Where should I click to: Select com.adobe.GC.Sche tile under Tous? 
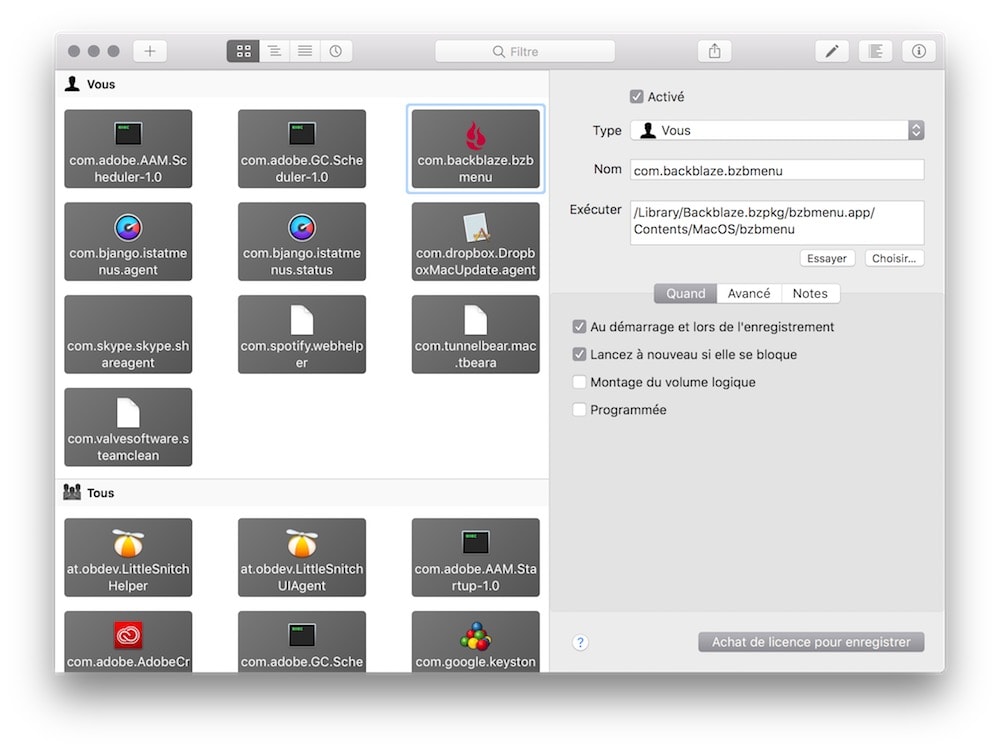point(302,641)
